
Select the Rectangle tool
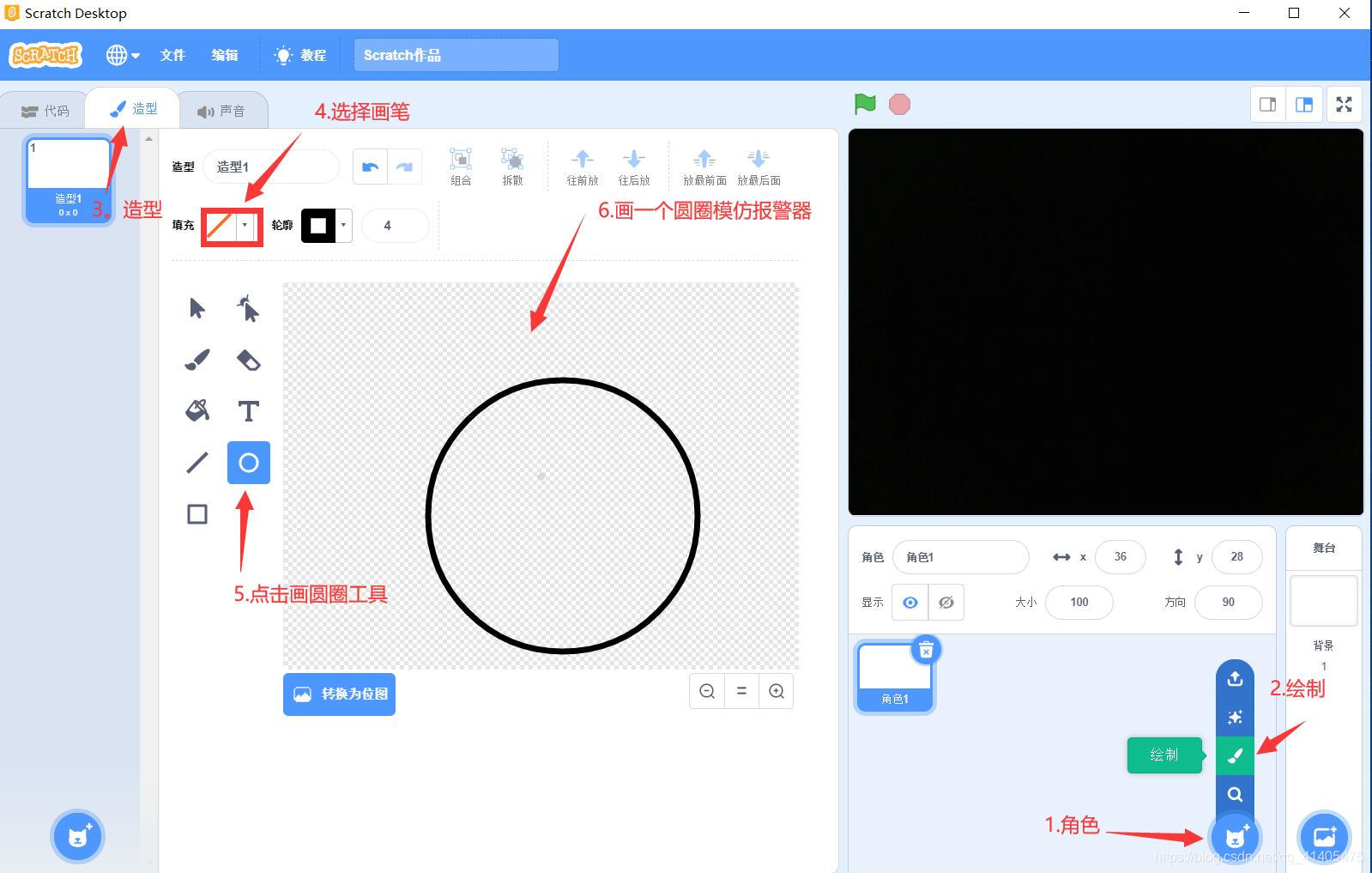pyautogui.click(x=197, y=514)
